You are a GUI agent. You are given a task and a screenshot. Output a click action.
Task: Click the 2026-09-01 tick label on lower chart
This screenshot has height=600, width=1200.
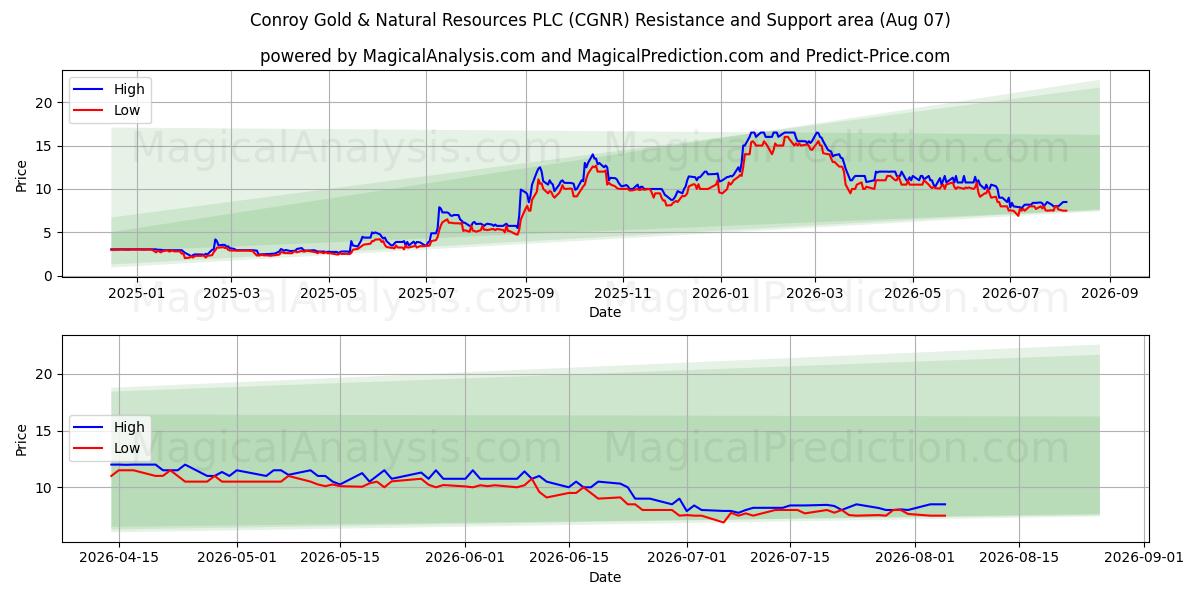click(1144, 559)
